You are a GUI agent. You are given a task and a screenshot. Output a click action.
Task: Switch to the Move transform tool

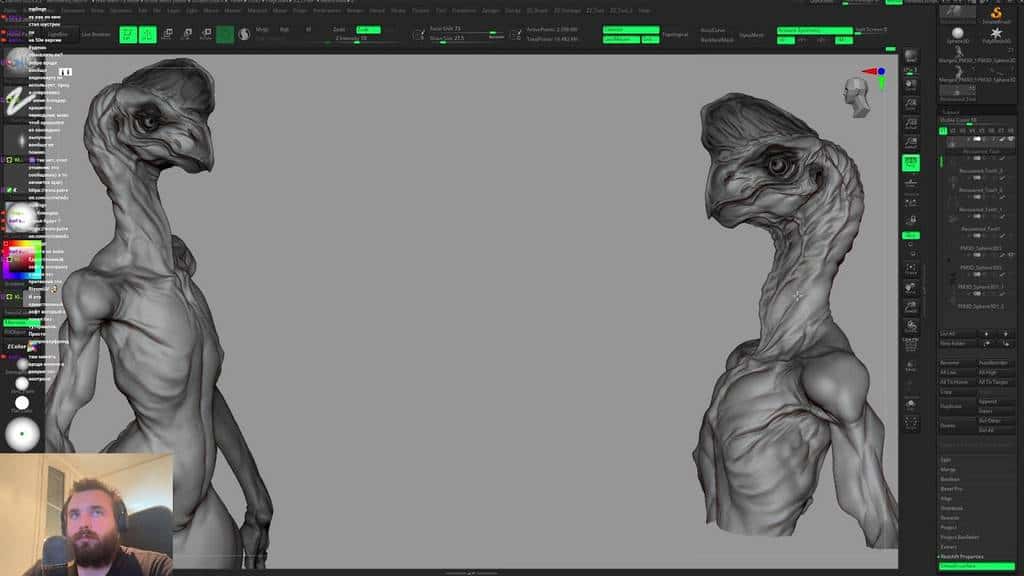click(167, 35)
